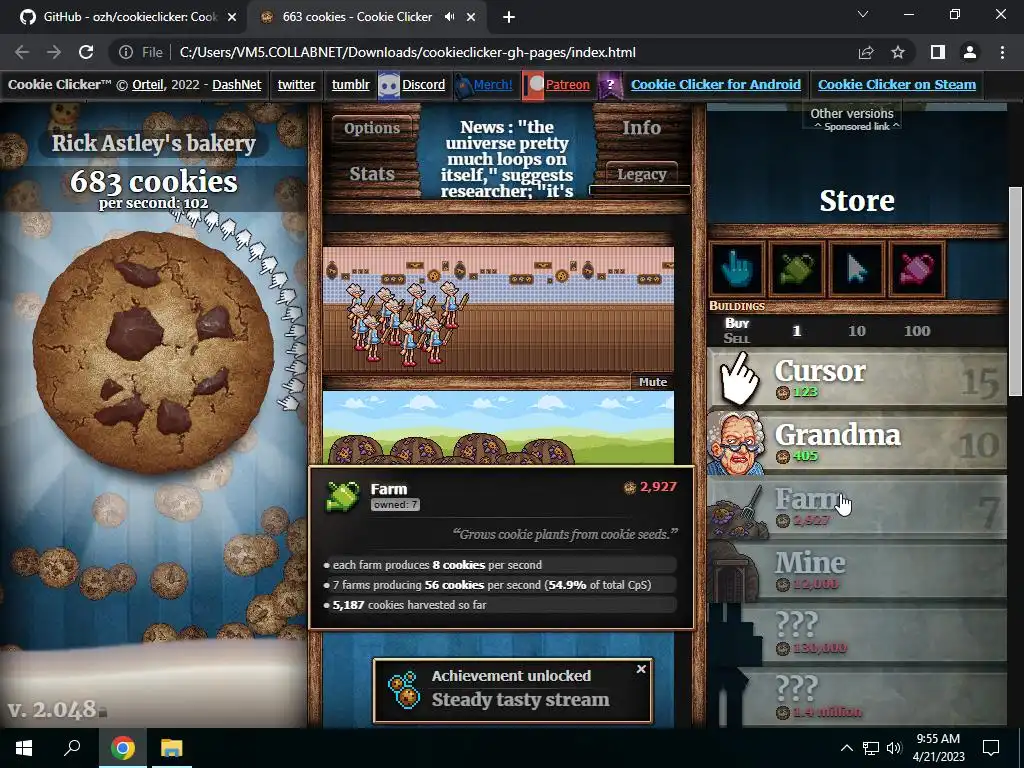Click the ??? building costing 1.4 million
Screen dimensions: 1024x768
[x=857, y=699]
